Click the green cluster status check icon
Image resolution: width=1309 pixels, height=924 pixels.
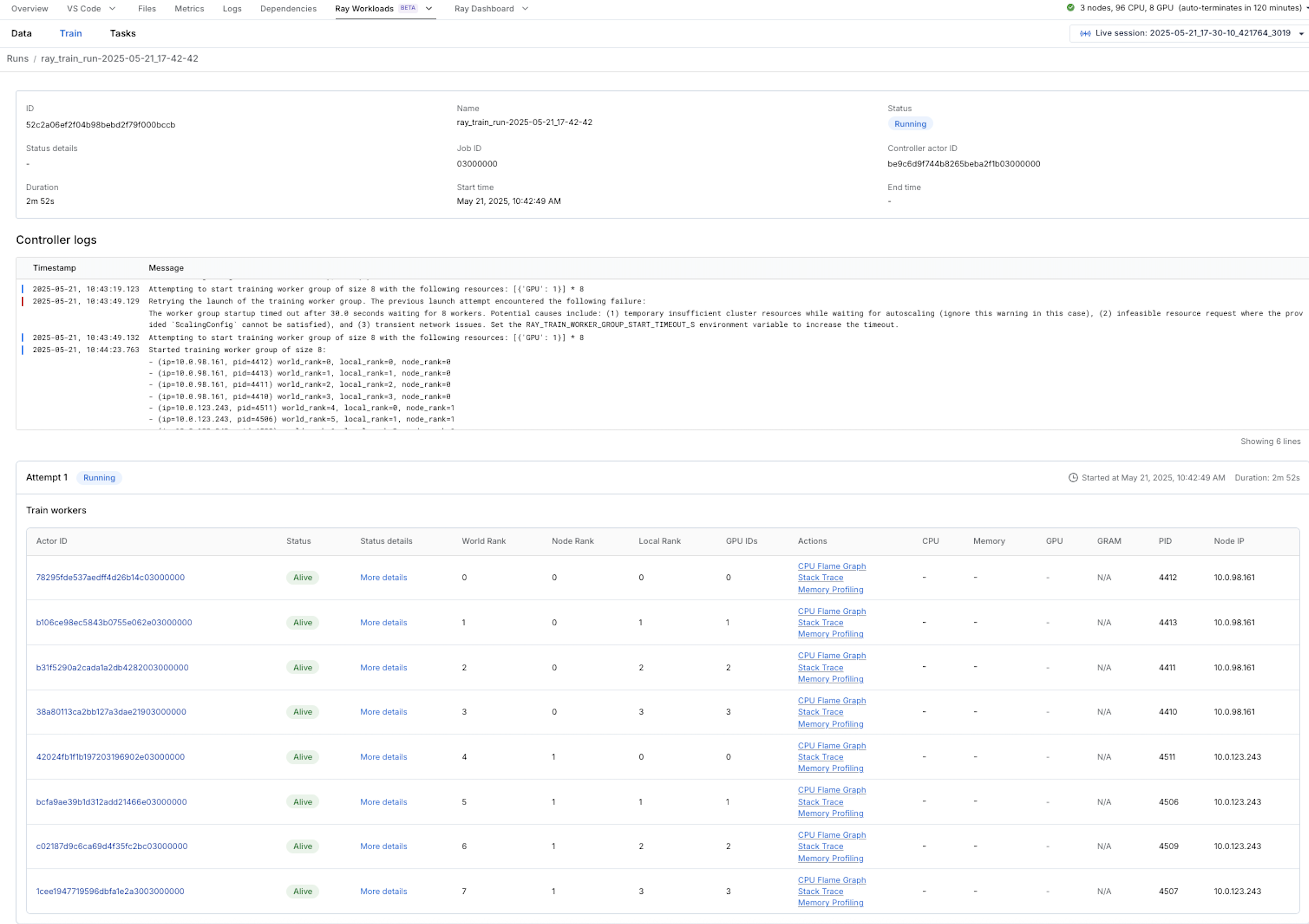[x=1070, y=8]
